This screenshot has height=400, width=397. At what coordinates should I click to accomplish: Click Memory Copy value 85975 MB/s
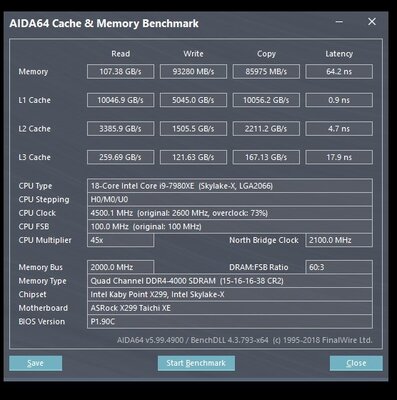coord(266,71)
